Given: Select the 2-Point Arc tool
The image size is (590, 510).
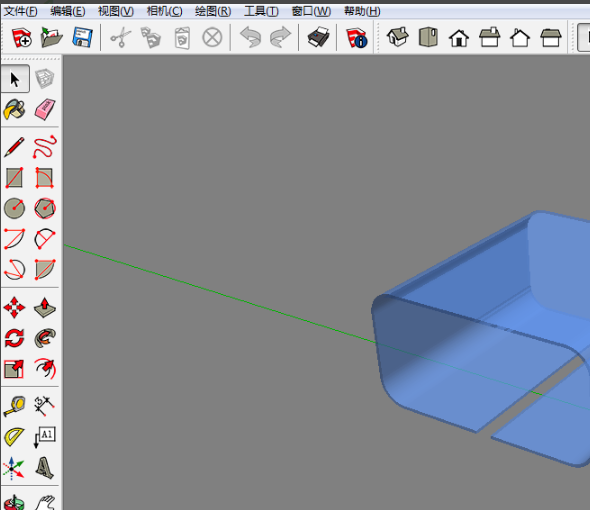Looking at the screenshot, I should click(x=45, y=239).
